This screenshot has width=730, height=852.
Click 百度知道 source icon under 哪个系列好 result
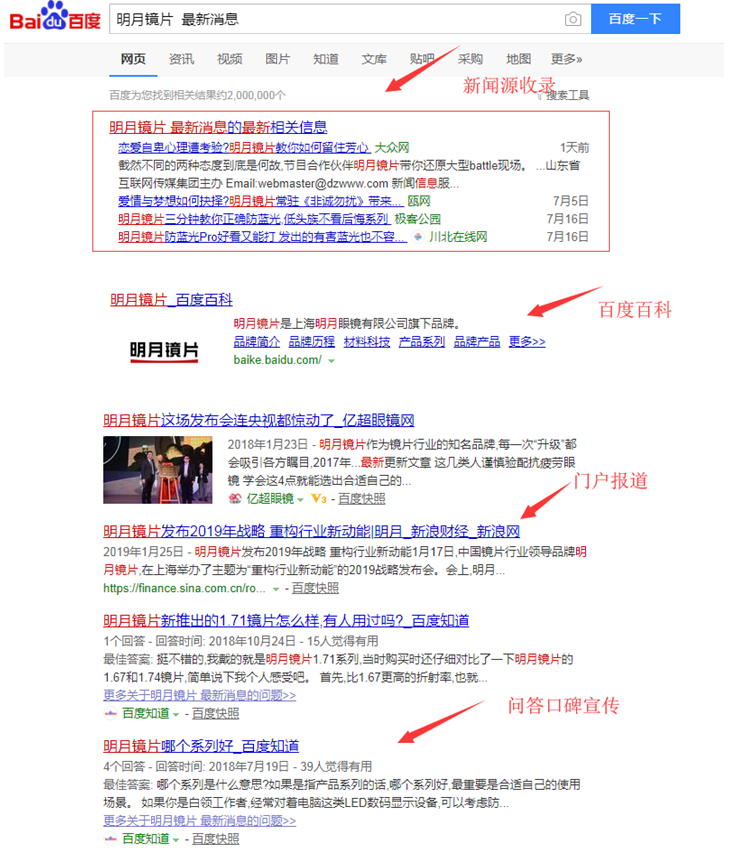[x=110, y=840]
